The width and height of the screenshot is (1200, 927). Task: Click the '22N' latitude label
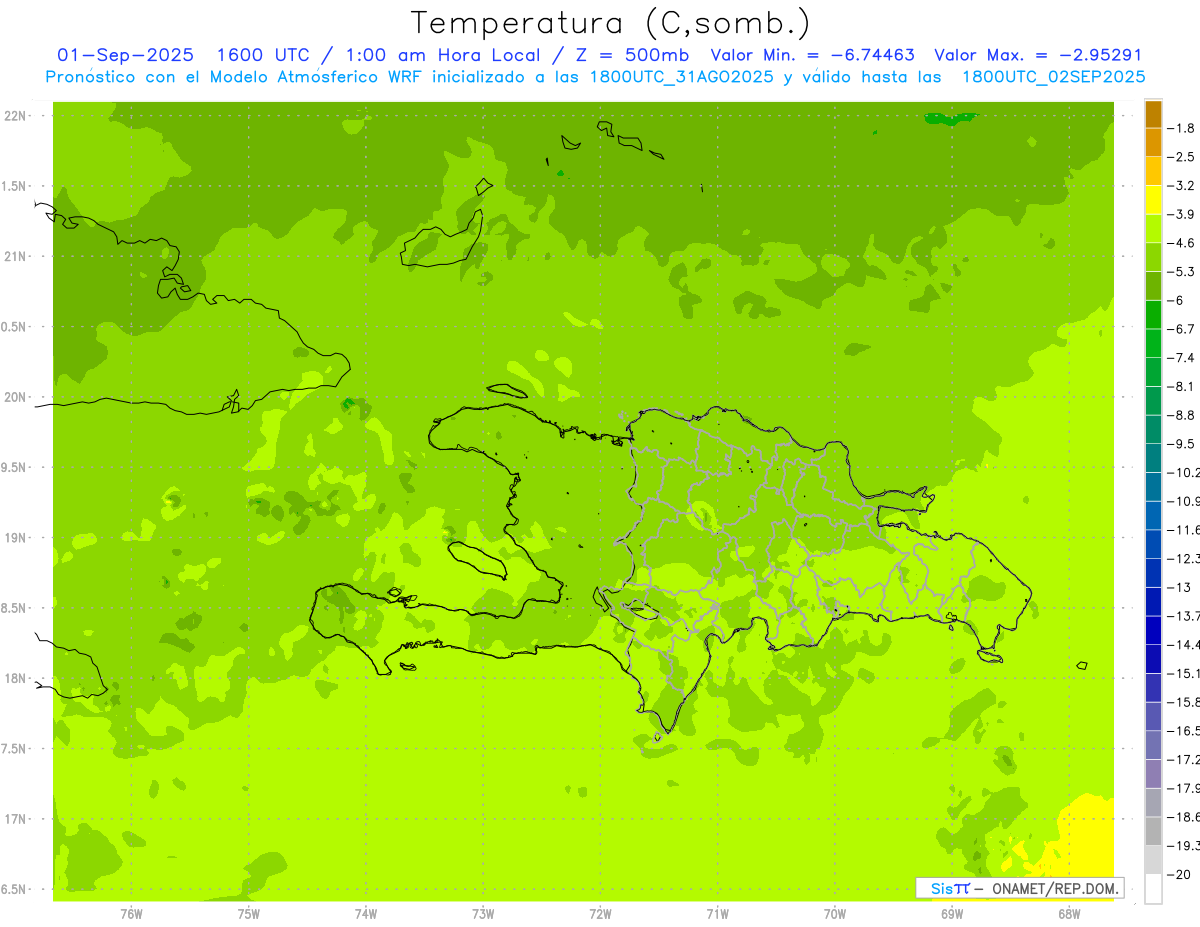(16, 116)
